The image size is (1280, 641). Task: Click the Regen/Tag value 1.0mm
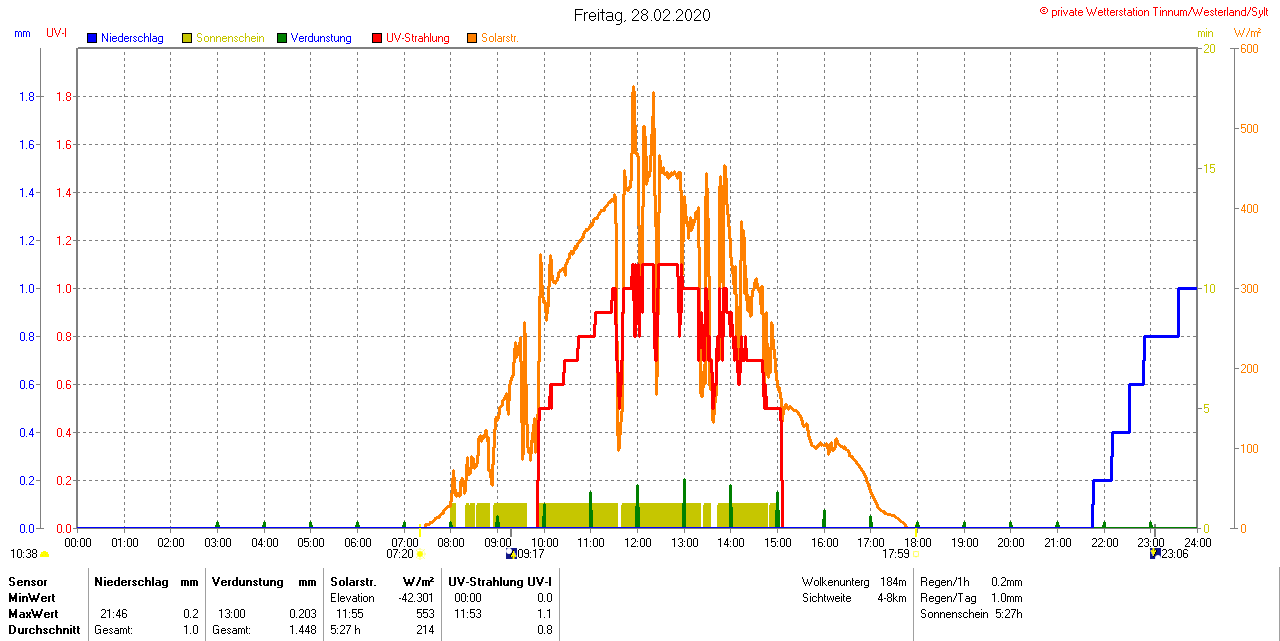(x=1007, y=598)
